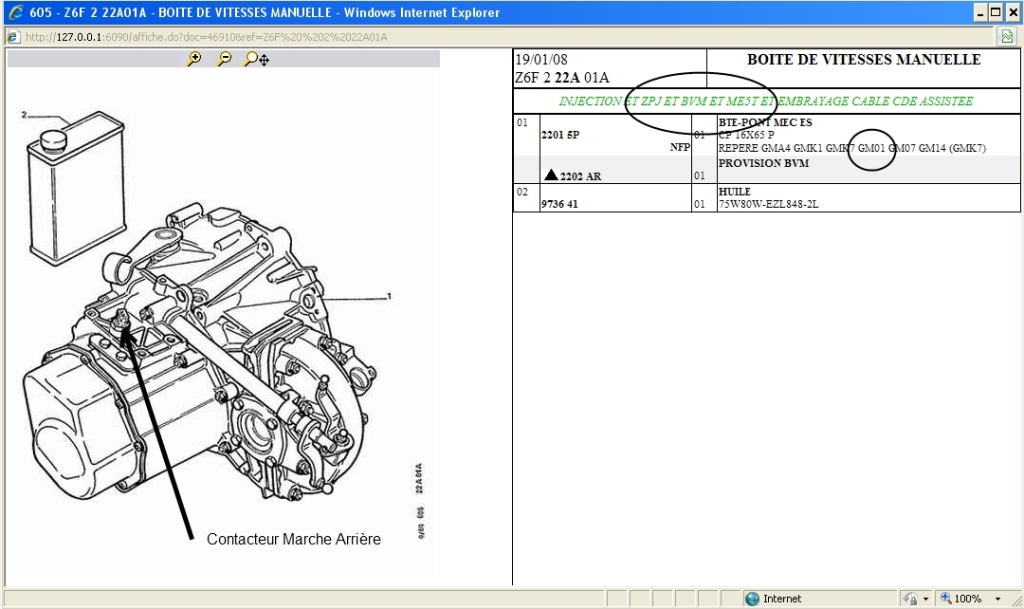Maximize the Internet Explorer window
Image resolution: width=1024 pixels, height=609 pixels.
(994, 13)
